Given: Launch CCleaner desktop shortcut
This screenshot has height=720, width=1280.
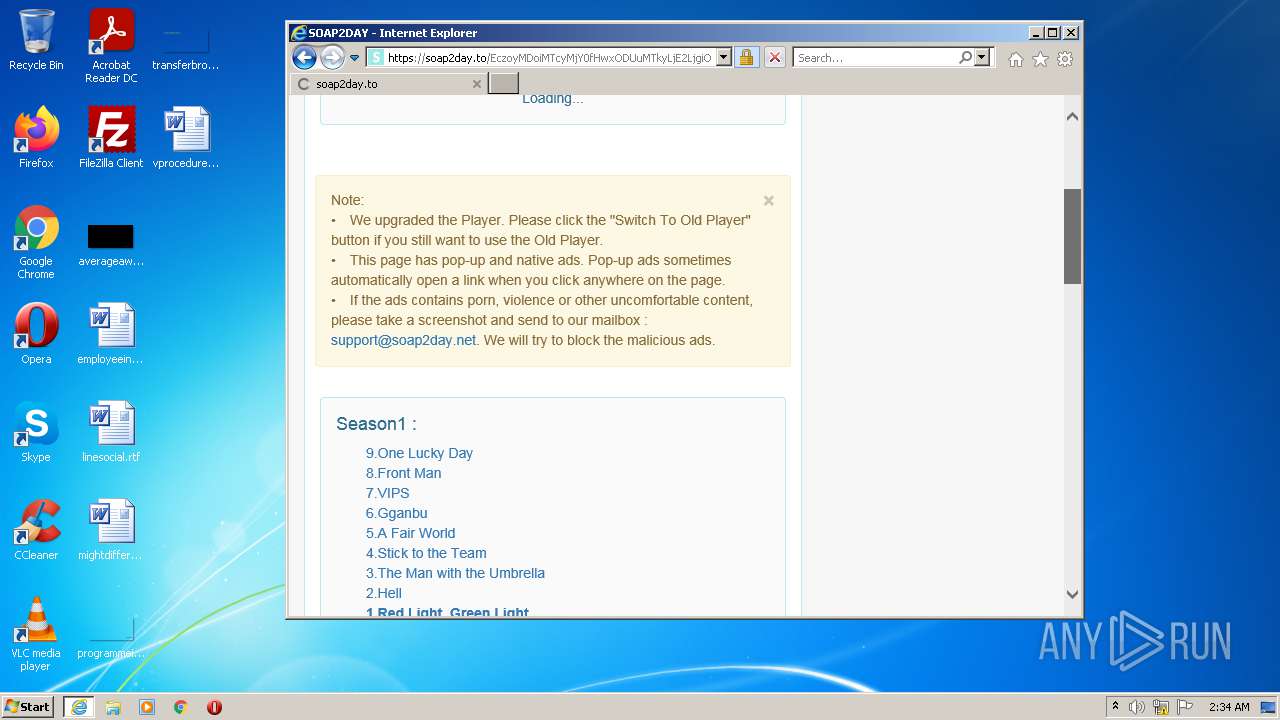Looking at the screenshot, I should [x=36, y=530].
